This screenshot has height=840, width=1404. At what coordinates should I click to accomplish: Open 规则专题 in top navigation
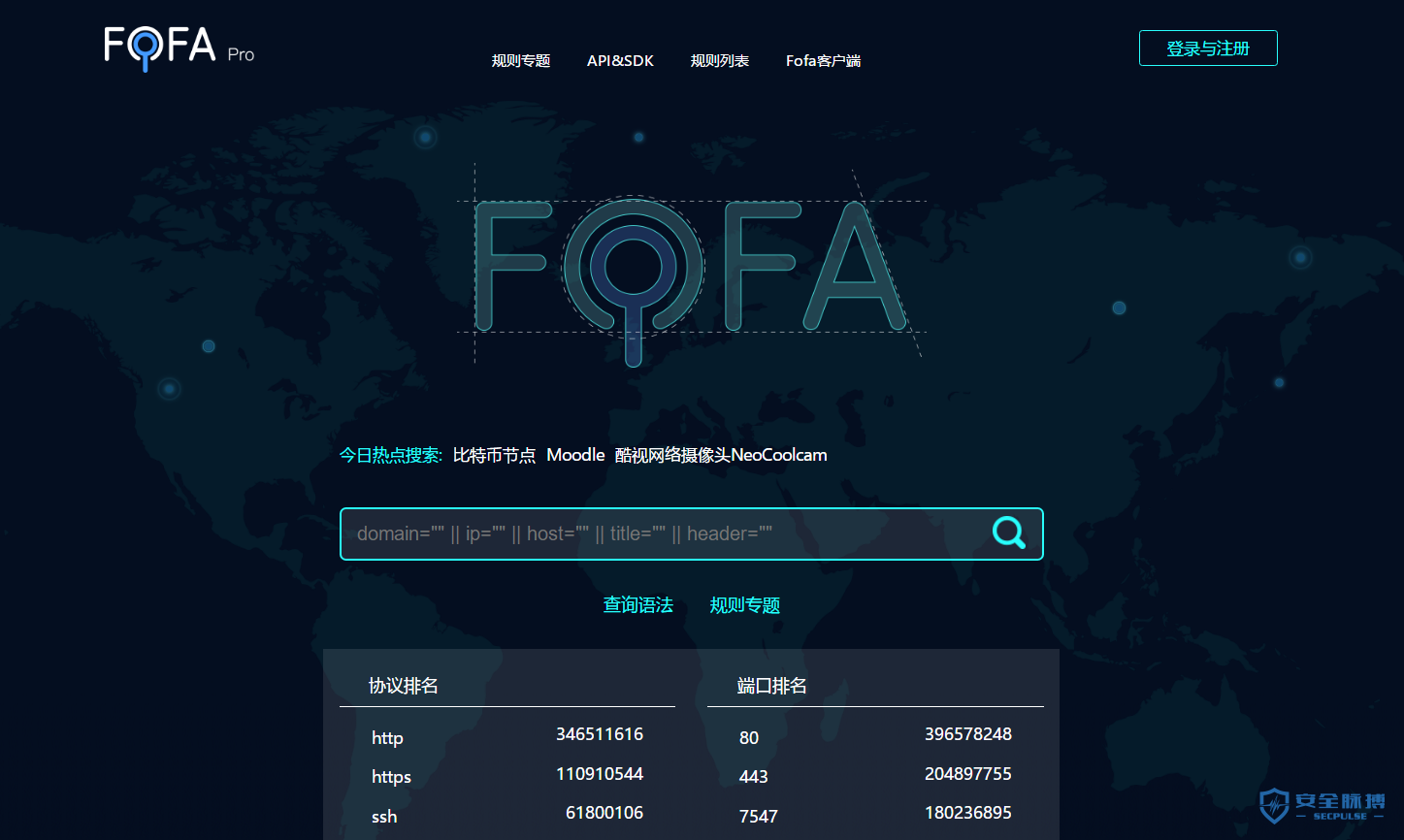click(x=521, y=60)
